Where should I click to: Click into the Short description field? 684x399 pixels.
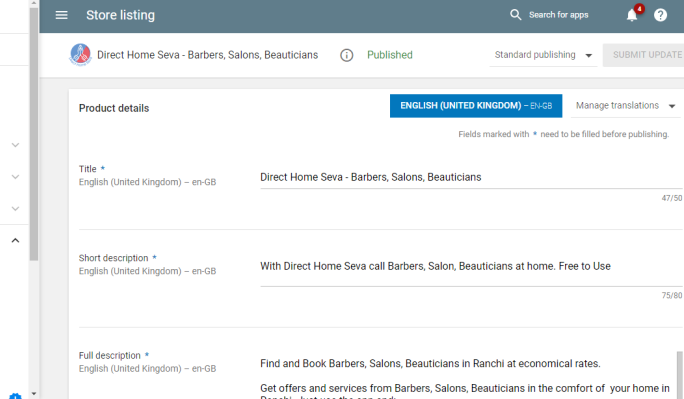point(471,266)
